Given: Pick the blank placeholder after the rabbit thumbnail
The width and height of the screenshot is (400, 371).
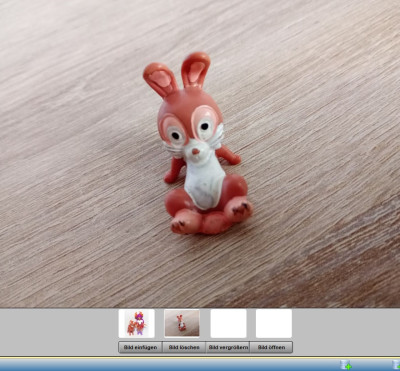Looking at the screenshot, I should pos(228,323).
